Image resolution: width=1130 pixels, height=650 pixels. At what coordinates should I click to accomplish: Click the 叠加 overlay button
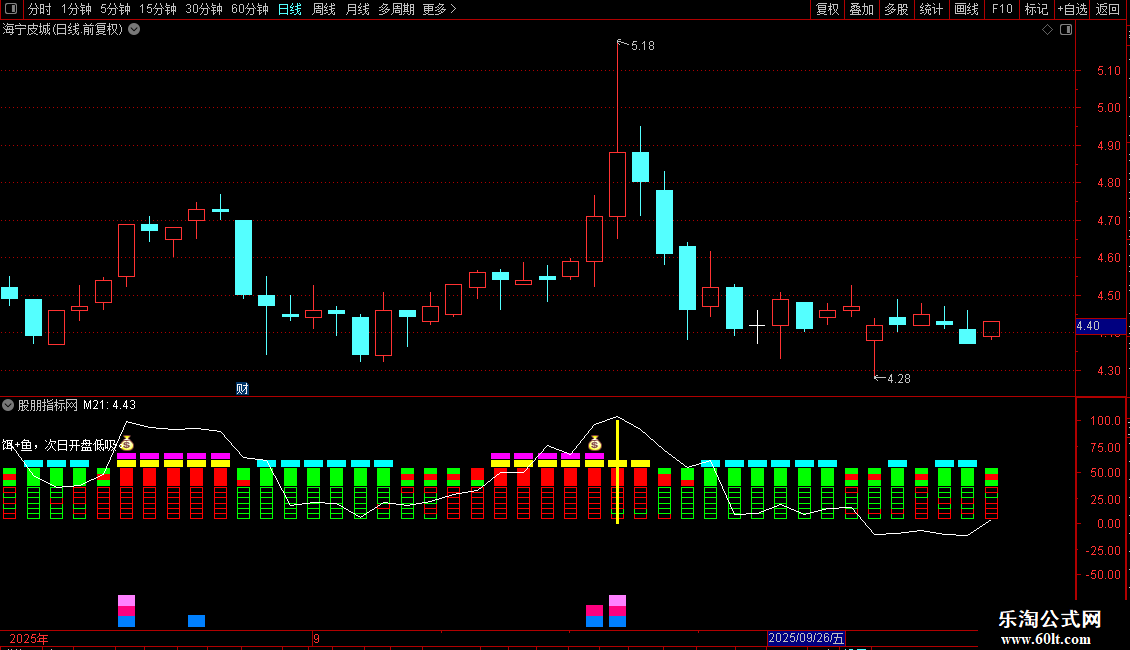[861, 9]
